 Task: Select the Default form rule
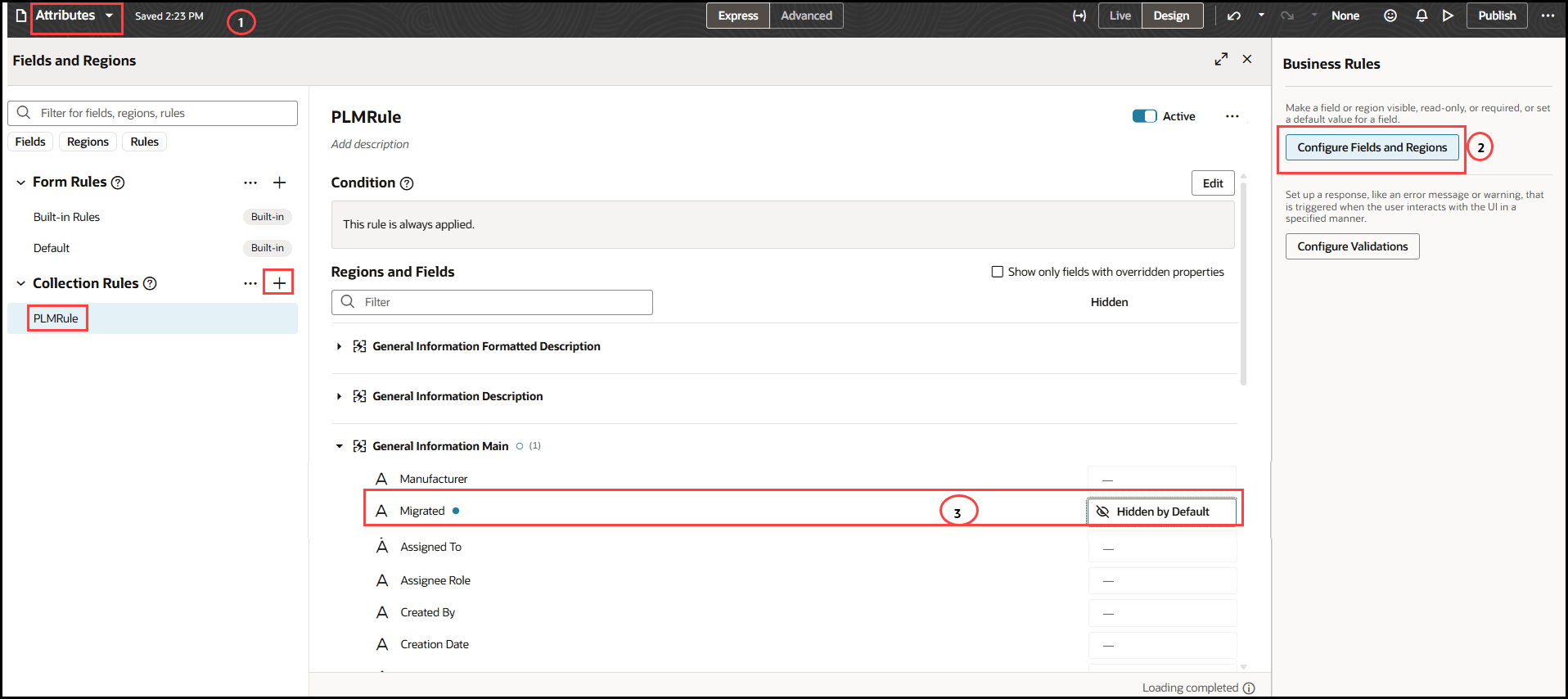pyautogui.click(x=152, y=248)
